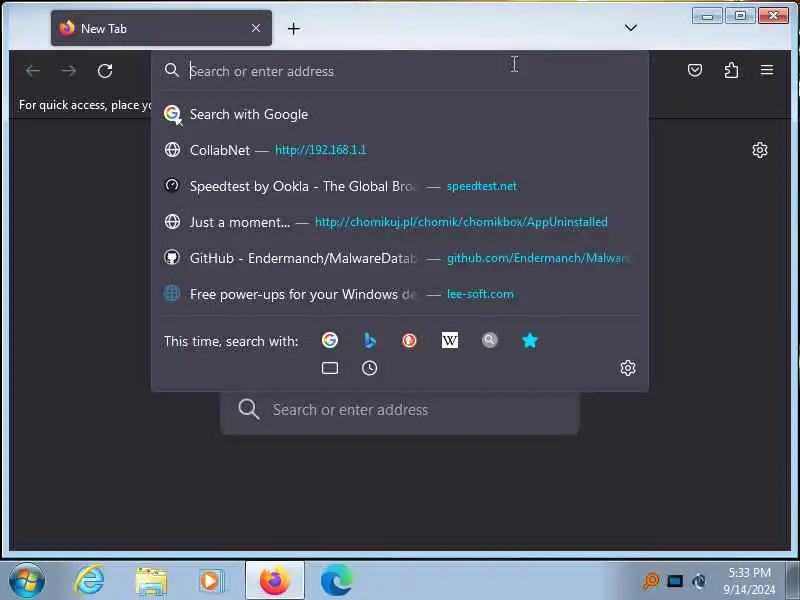The width and height of the screenshot is (800, 600).
Task: Search this time with Bing icon
Action: [x=370, y=340]
